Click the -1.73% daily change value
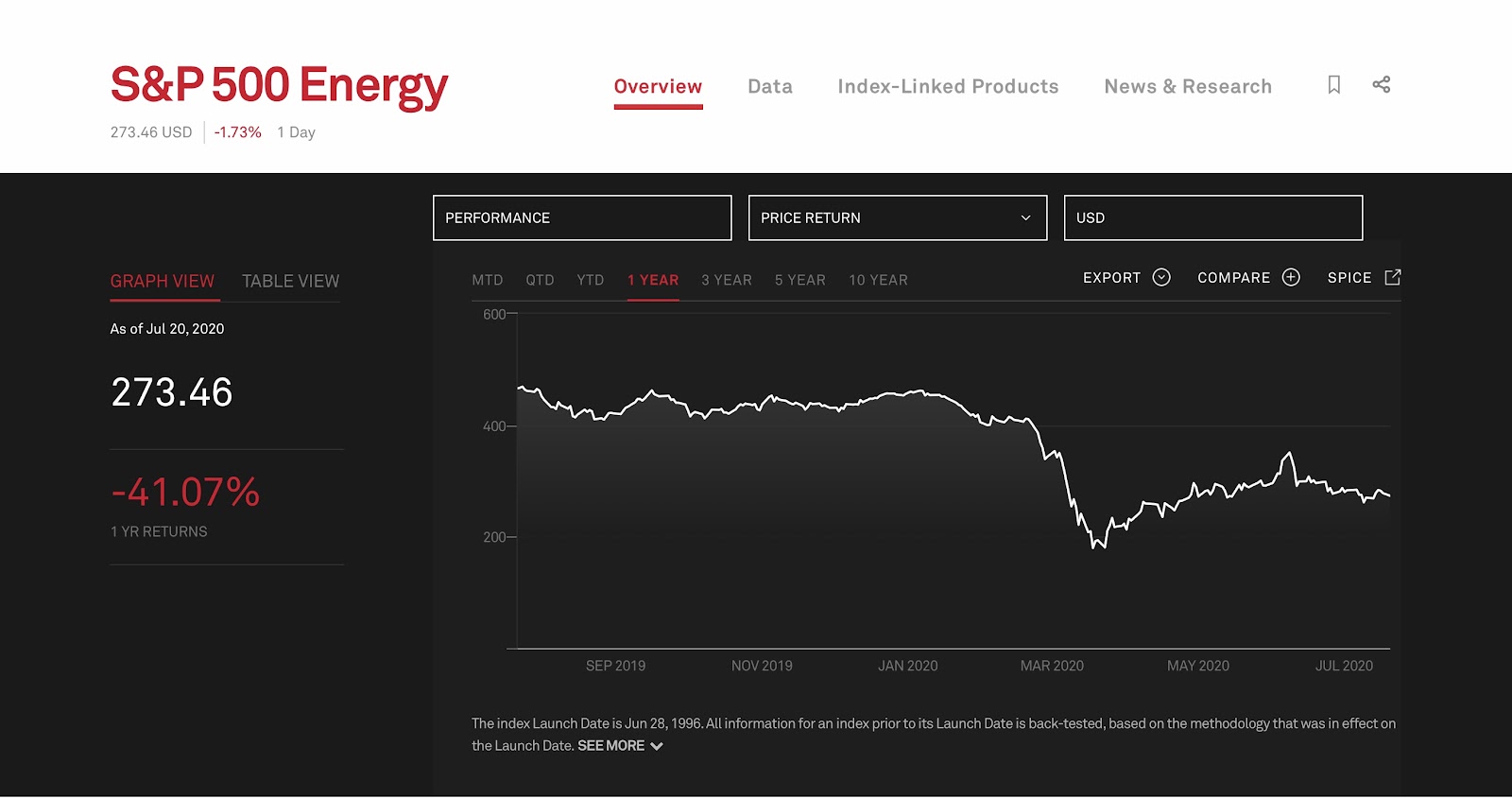Image resolution: width=1512 pixels, height=798 pixels. click(x=237, y=132)
